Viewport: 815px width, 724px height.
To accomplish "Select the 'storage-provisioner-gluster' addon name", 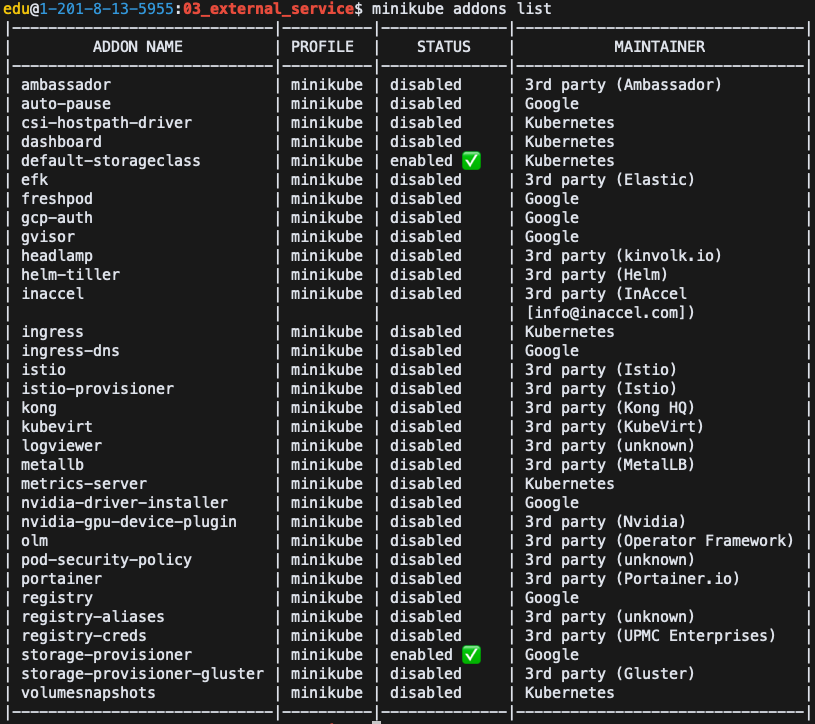I will click(142, 674).
